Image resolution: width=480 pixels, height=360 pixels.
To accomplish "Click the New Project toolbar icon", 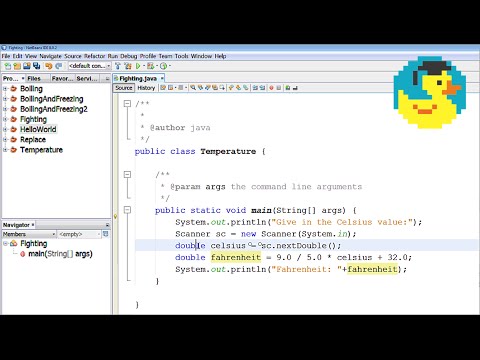I will (17, 66).
